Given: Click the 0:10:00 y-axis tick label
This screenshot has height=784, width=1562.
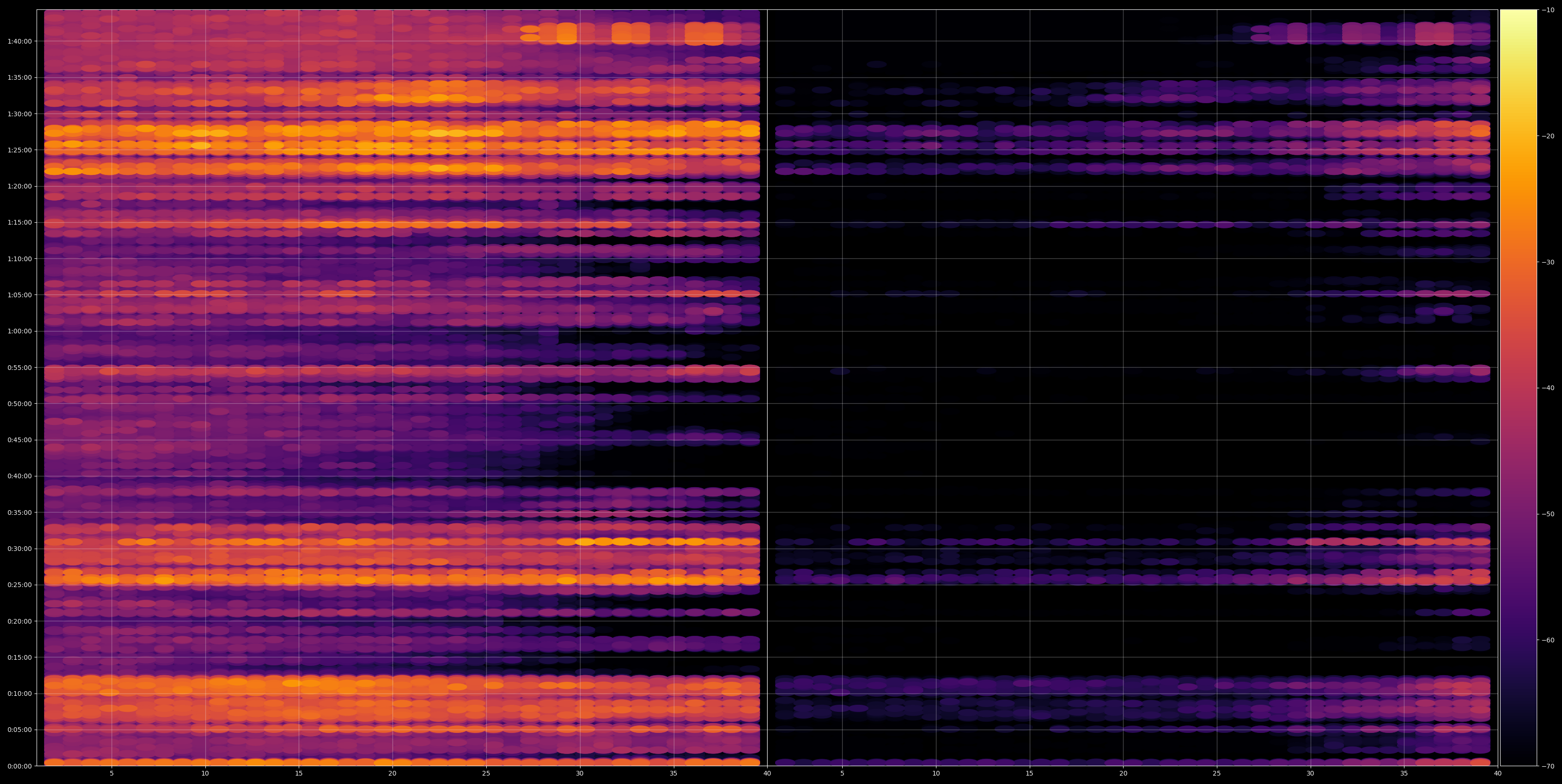Looking at the screenshot, I should (19, 694).
